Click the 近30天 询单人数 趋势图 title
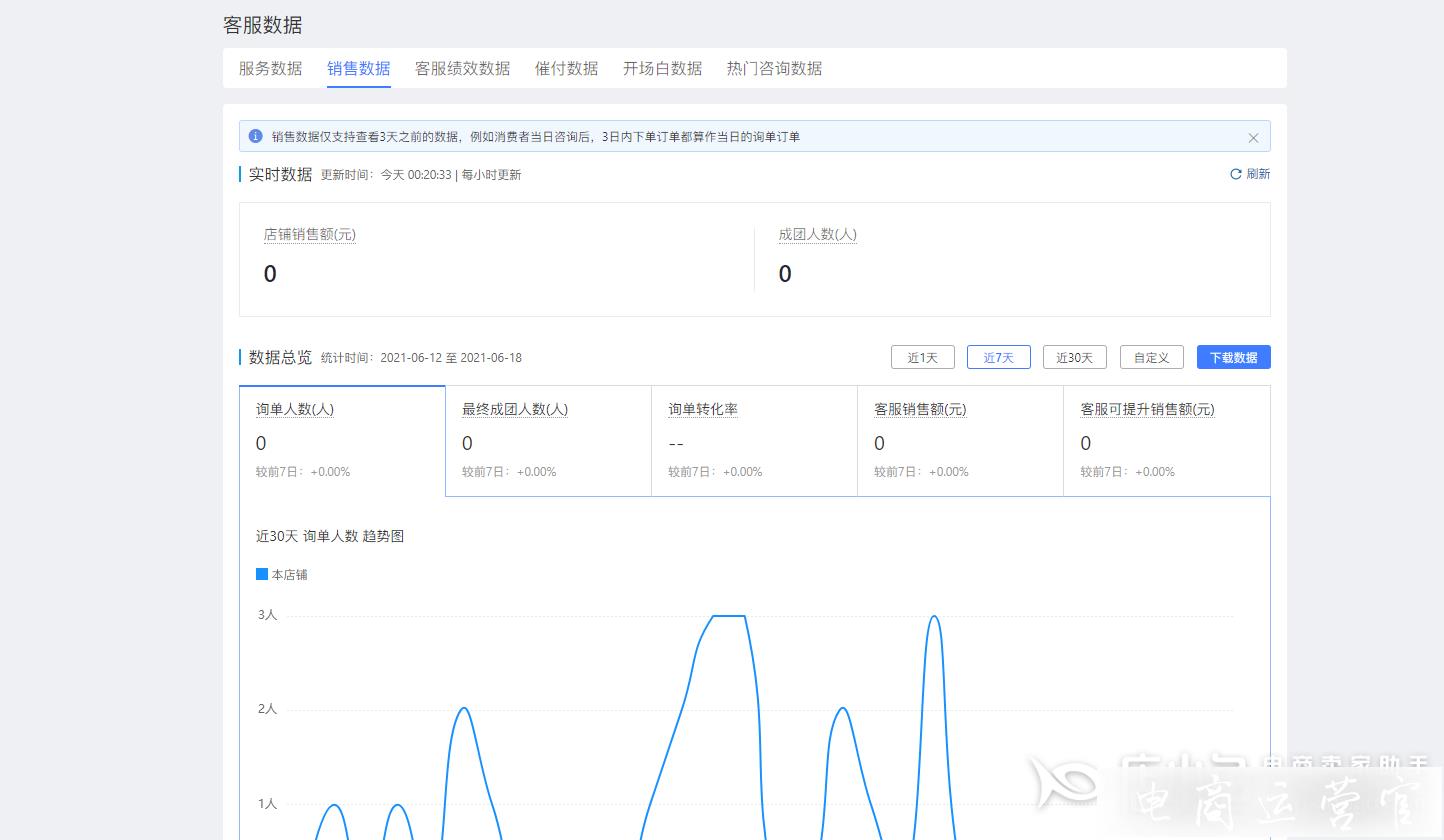This screenshot has width=1444, height=840. [x=330, y=536]
